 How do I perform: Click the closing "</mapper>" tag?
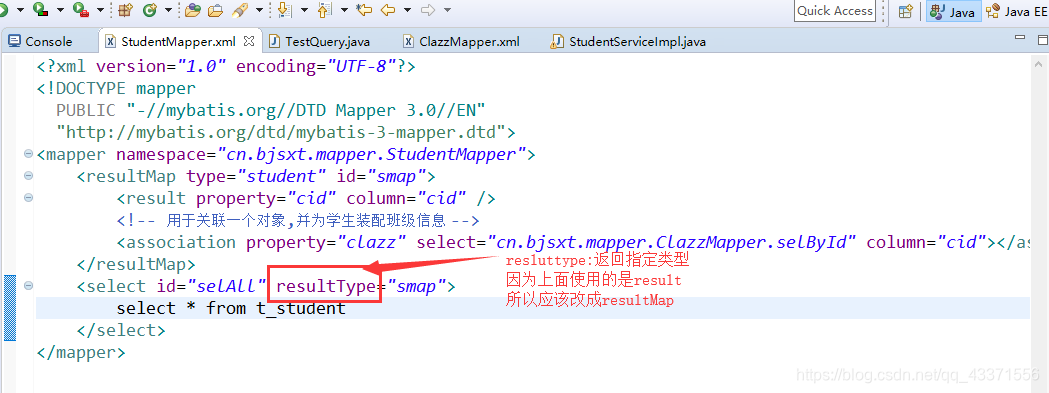click(x=81, y=352)
